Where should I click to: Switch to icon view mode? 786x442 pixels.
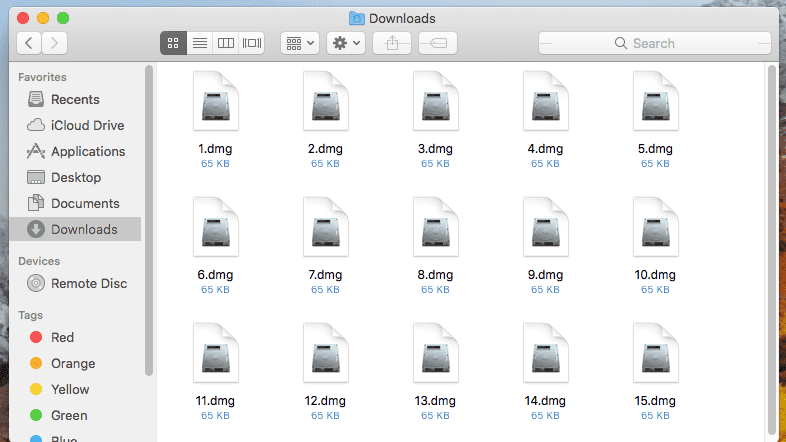(173, 43)
